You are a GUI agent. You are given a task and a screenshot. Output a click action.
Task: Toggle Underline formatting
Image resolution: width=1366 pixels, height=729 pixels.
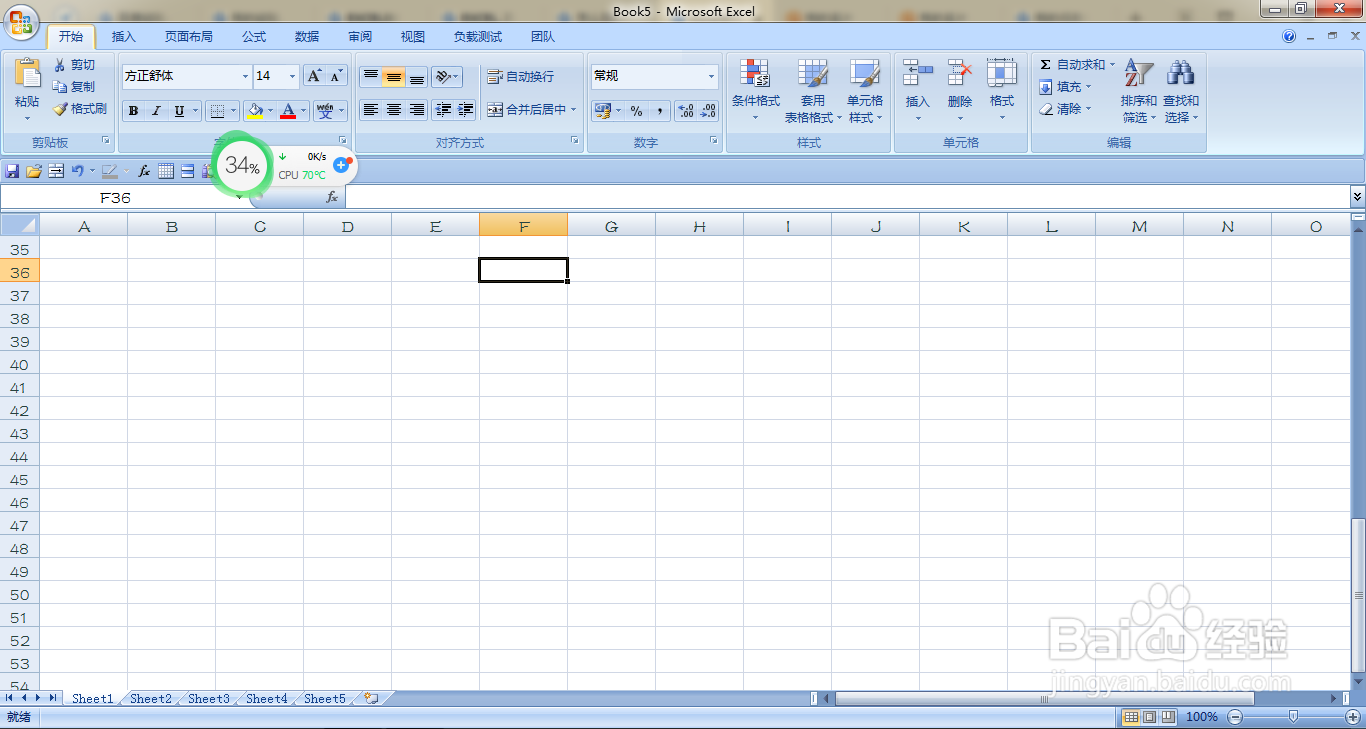click(179, 111)
